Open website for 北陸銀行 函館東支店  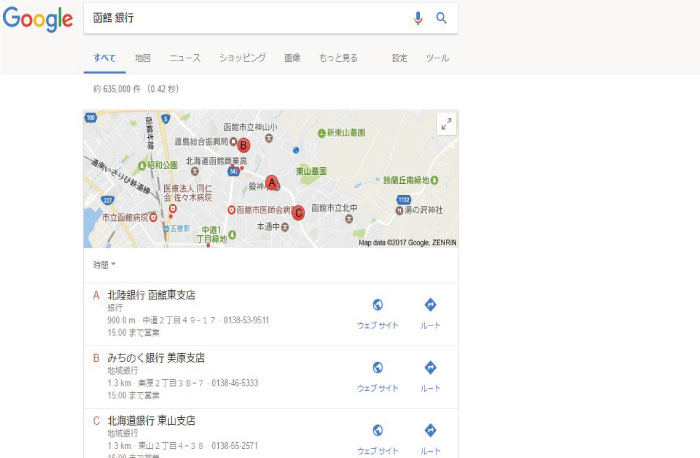point(378,314)
